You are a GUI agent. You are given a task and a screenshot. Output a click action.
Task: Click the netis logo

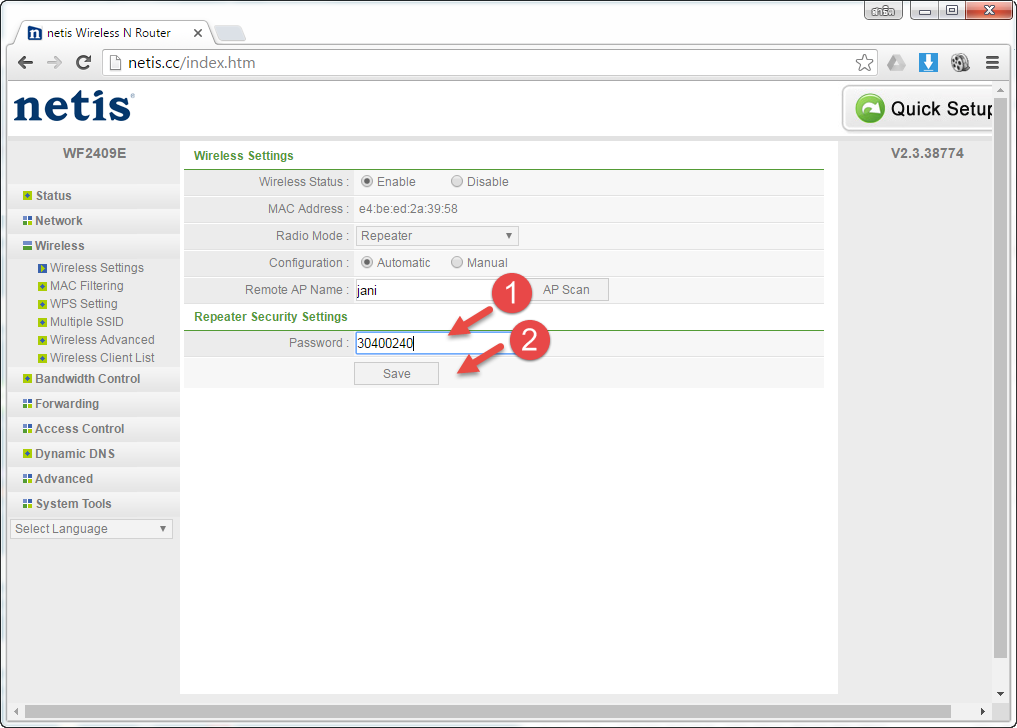74,106
